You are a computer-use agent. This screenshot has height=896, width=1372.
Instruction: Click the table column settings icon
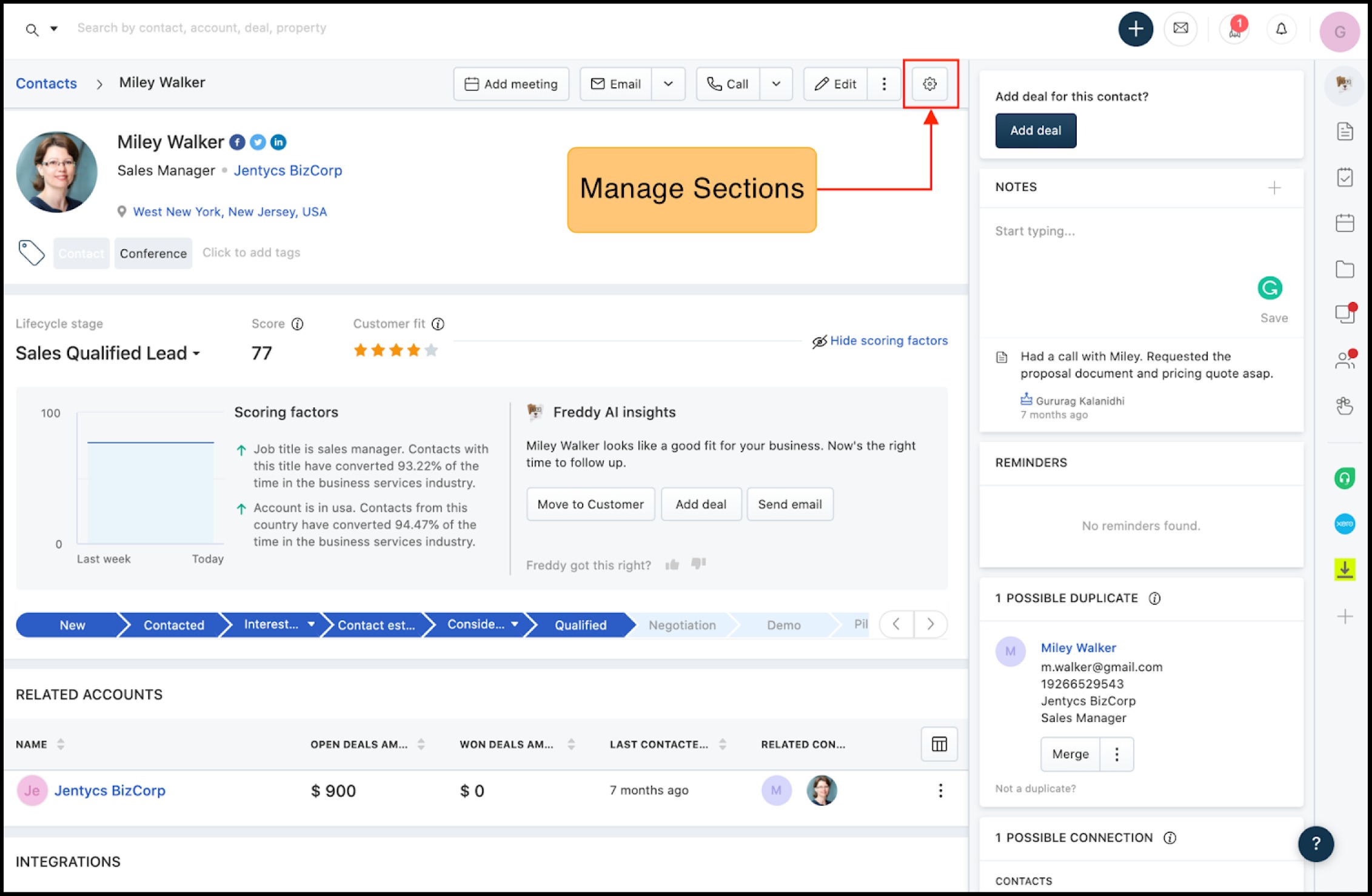pos(939,744)
